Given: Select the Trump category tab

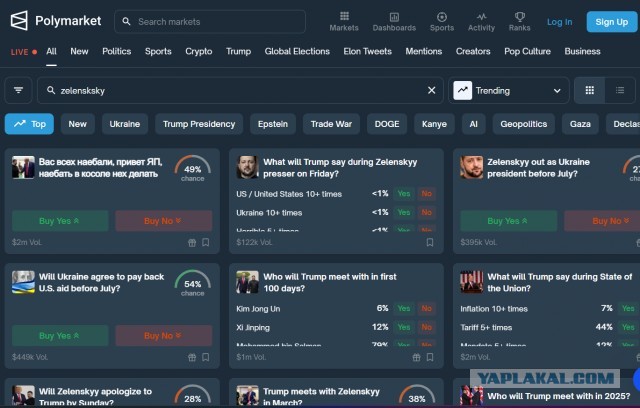Looking at the screenshot, I should pos(238,51).
